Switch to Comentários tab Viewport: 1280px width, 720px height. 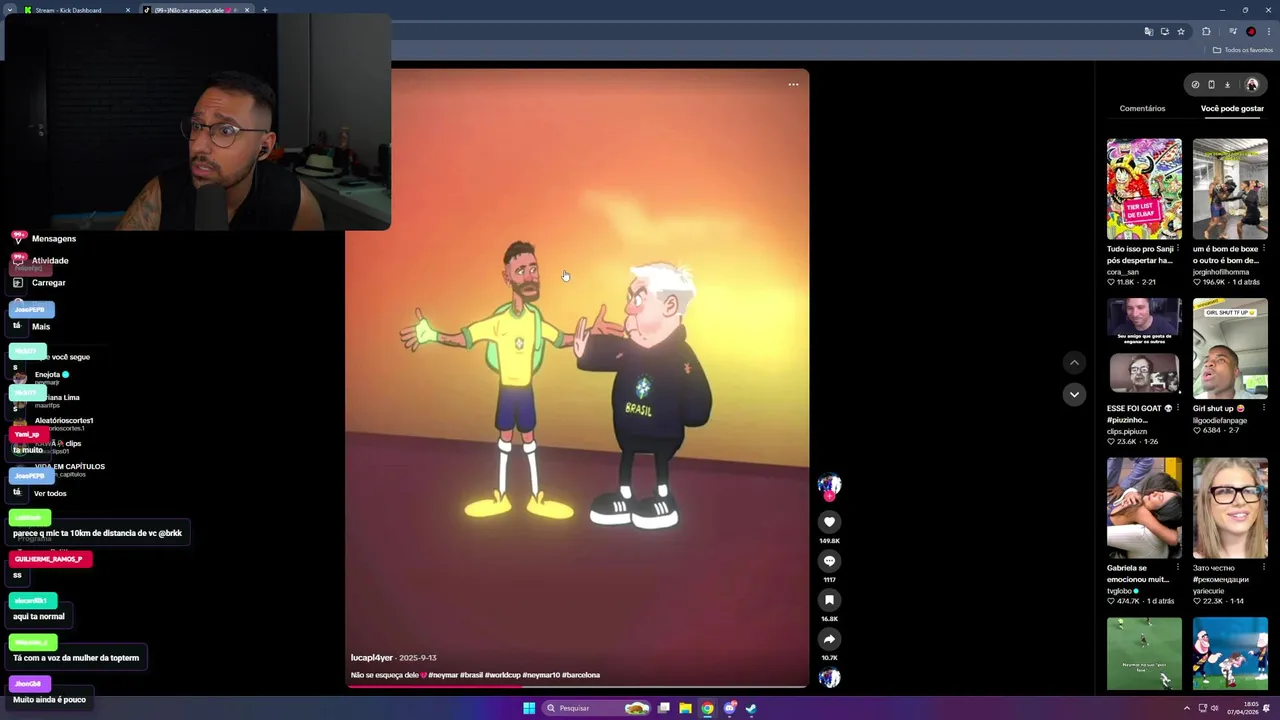pyautogui.click(x=1142, y=108)
